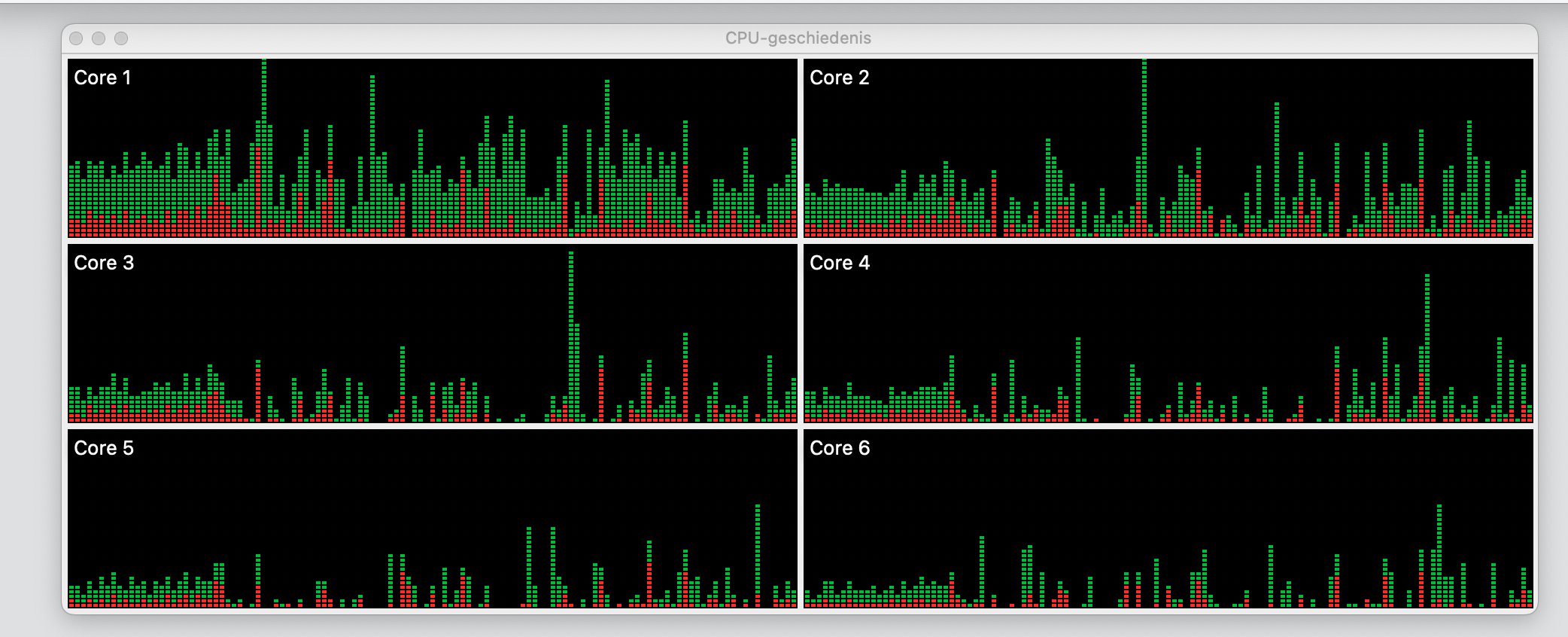1568x637 pixels.
Task: Click the Core 2 CPU history graph
Action: pos(1168,148)
